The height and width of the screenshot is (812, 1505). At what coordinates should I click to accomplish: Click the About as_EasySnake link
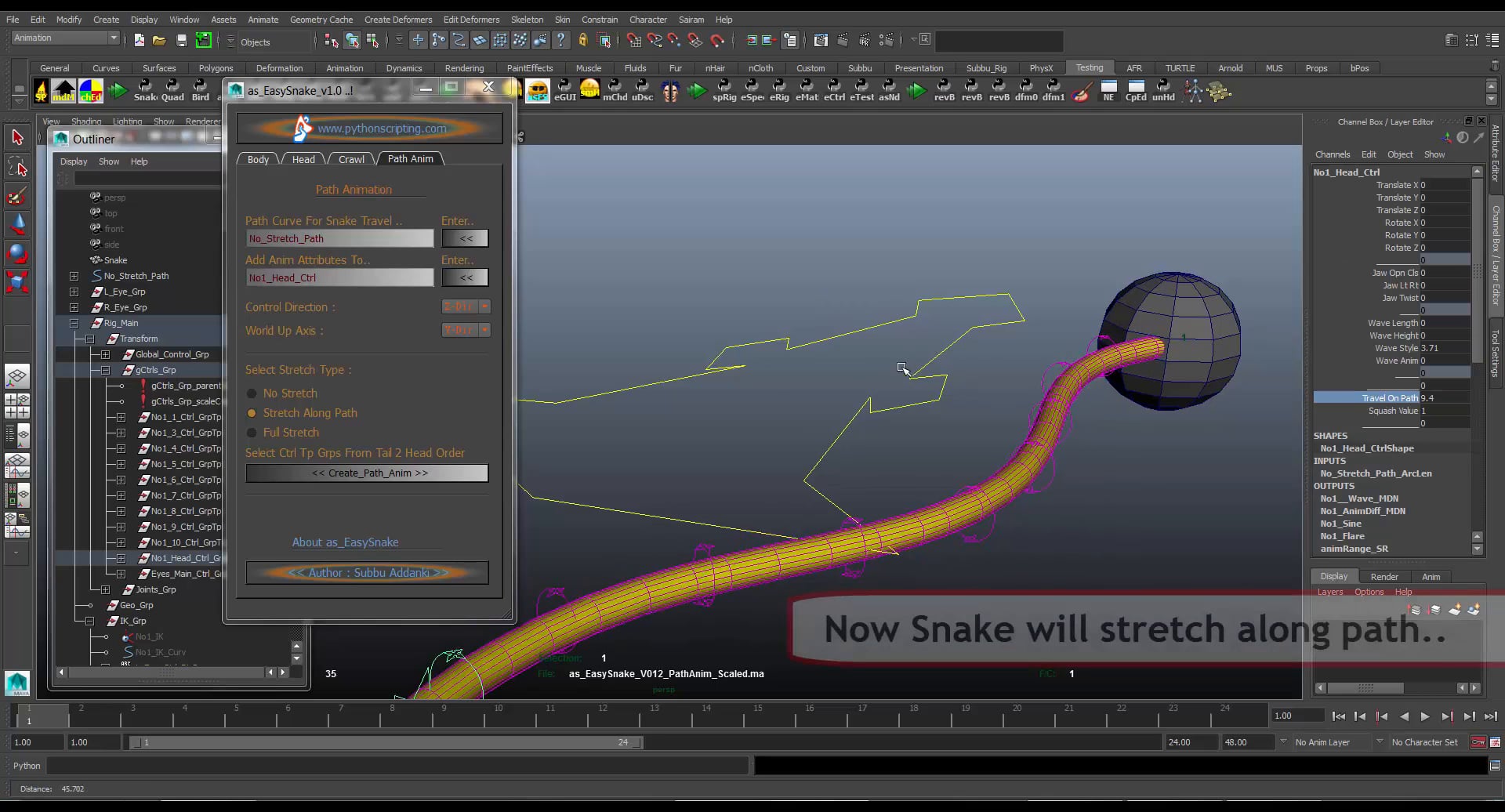[345, 542]
